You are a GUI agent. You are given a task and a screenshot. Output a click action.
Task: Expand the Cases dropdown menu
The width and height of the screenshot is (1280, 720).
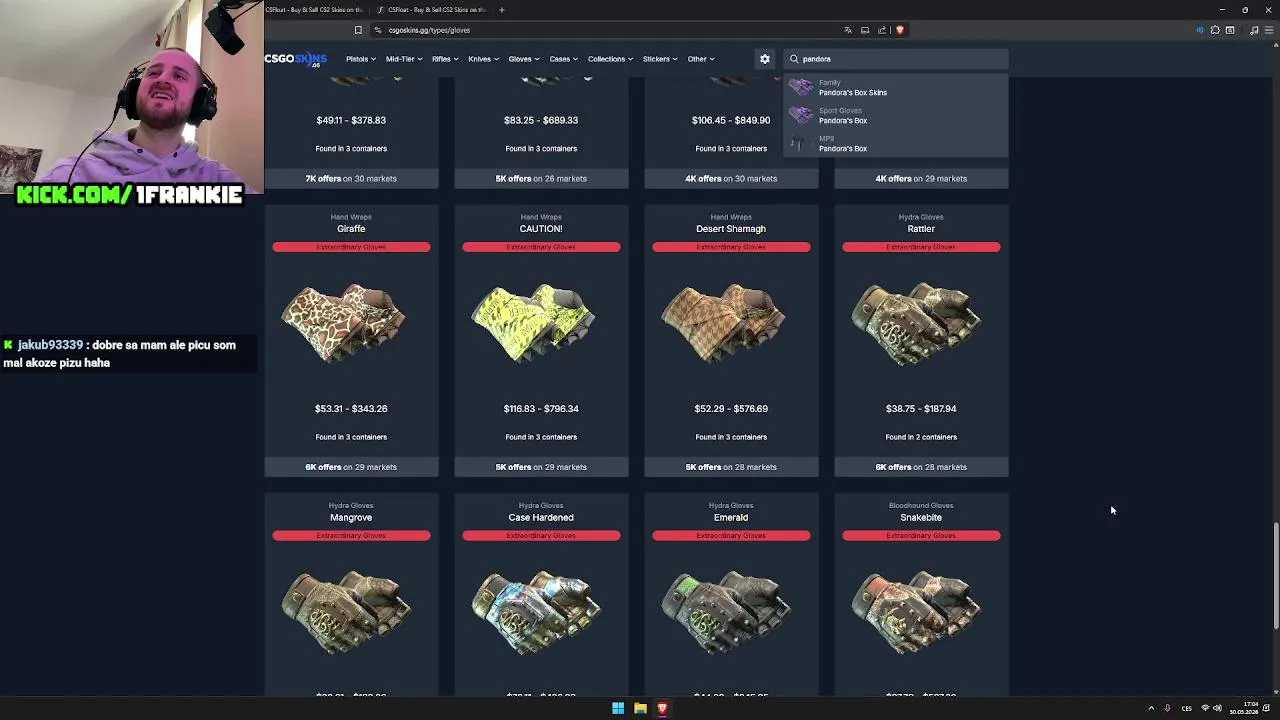point(563,59)
